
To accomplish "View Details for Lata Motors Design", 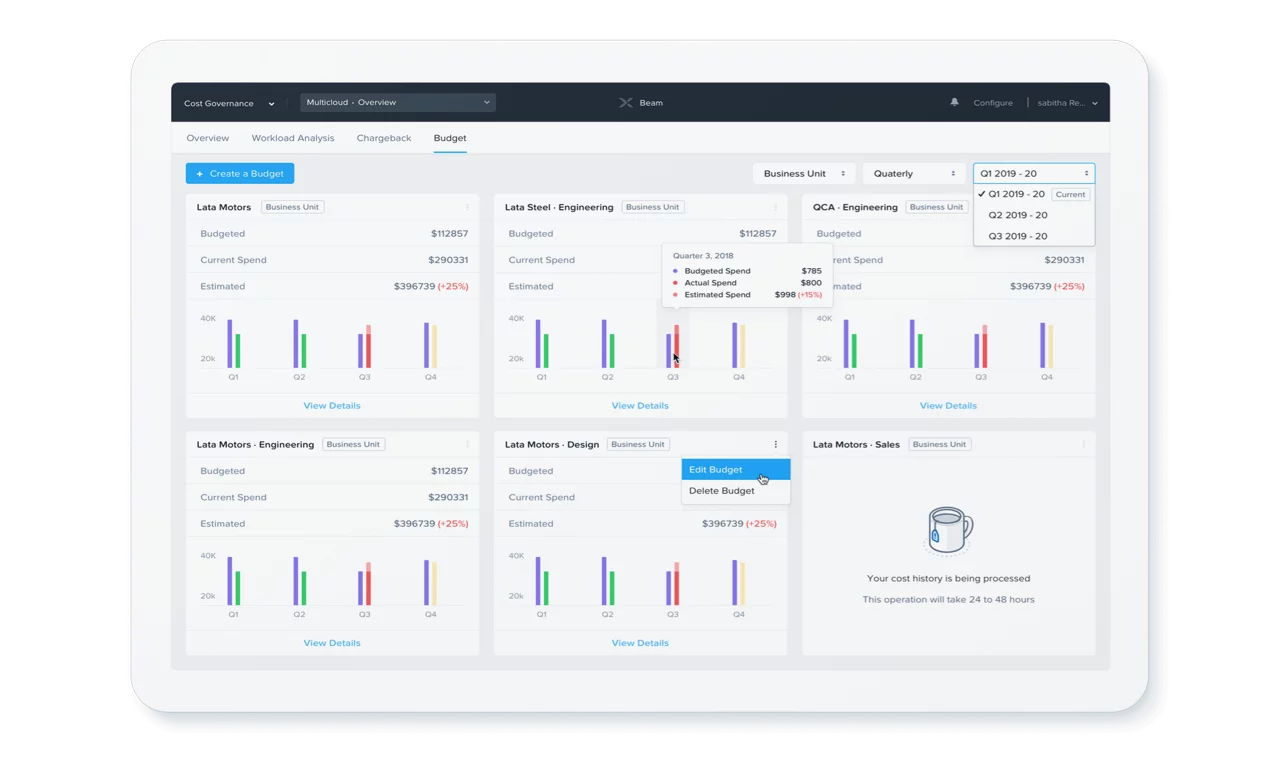I will (639, 643).
